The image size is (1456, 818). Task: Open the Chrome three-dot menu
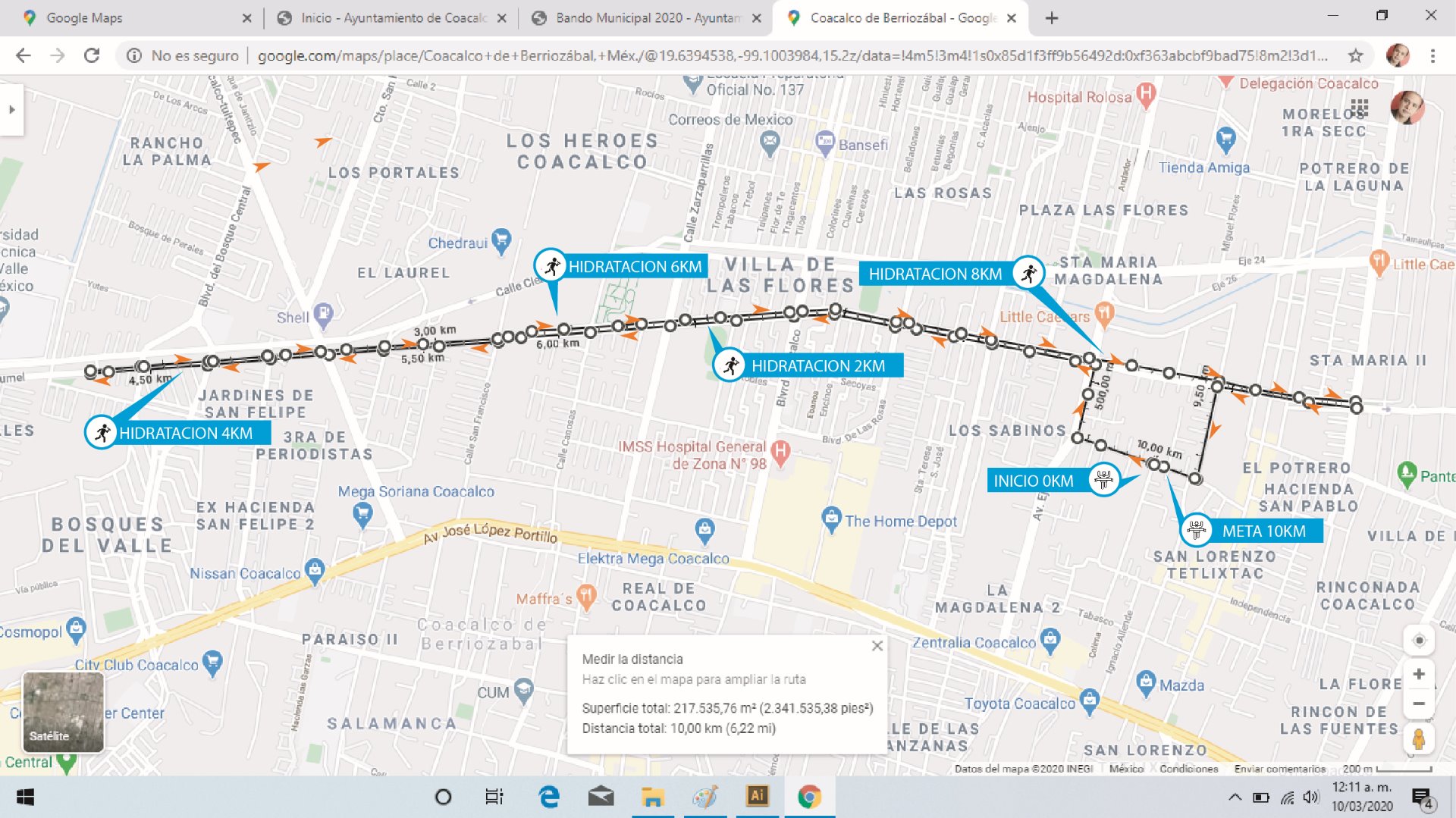tap(1432, 55)
